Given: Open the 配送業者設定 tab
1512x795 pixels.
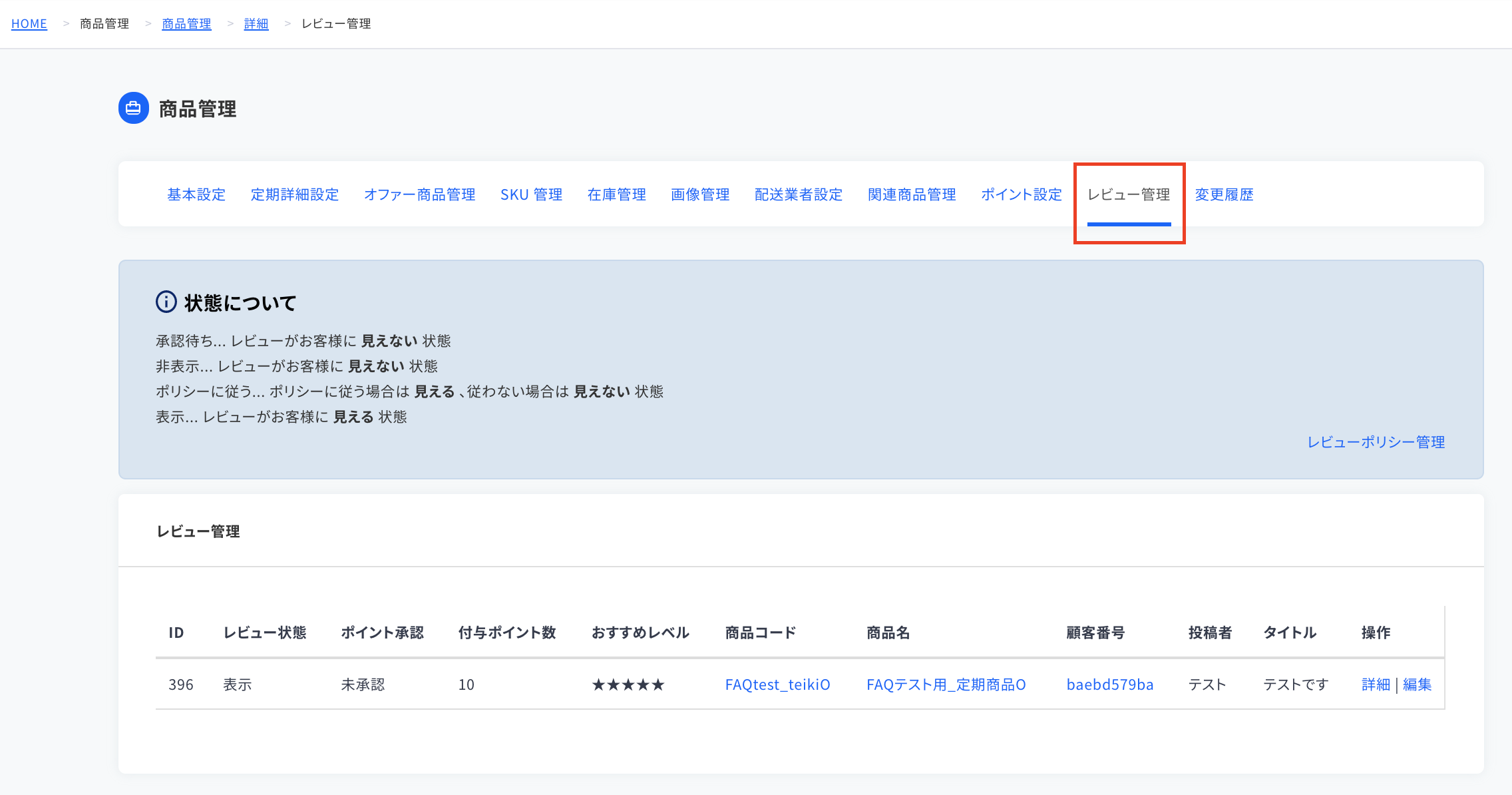Looking at the screenshot, I should (799, 194).
